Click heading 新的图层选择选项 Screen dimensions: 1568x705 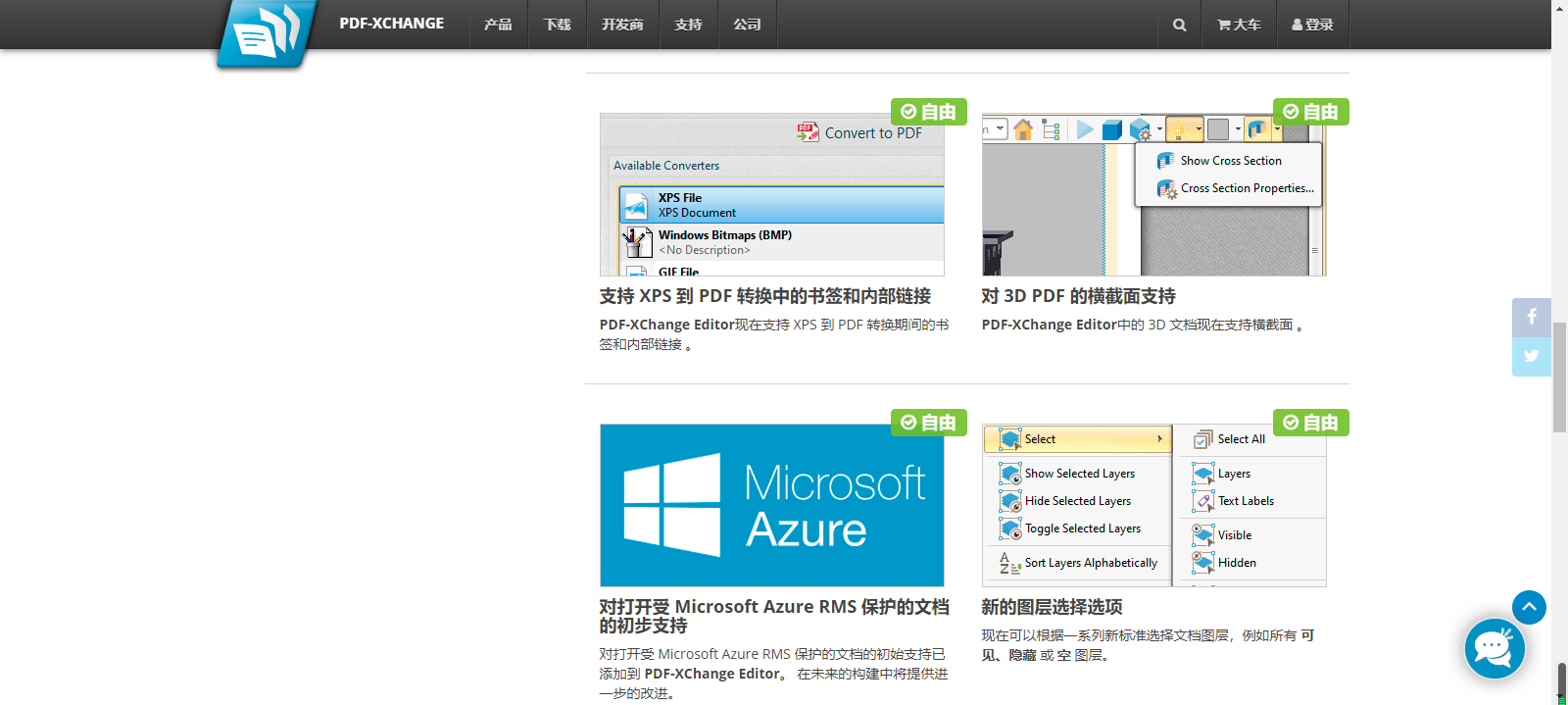tap(1053, 607)
